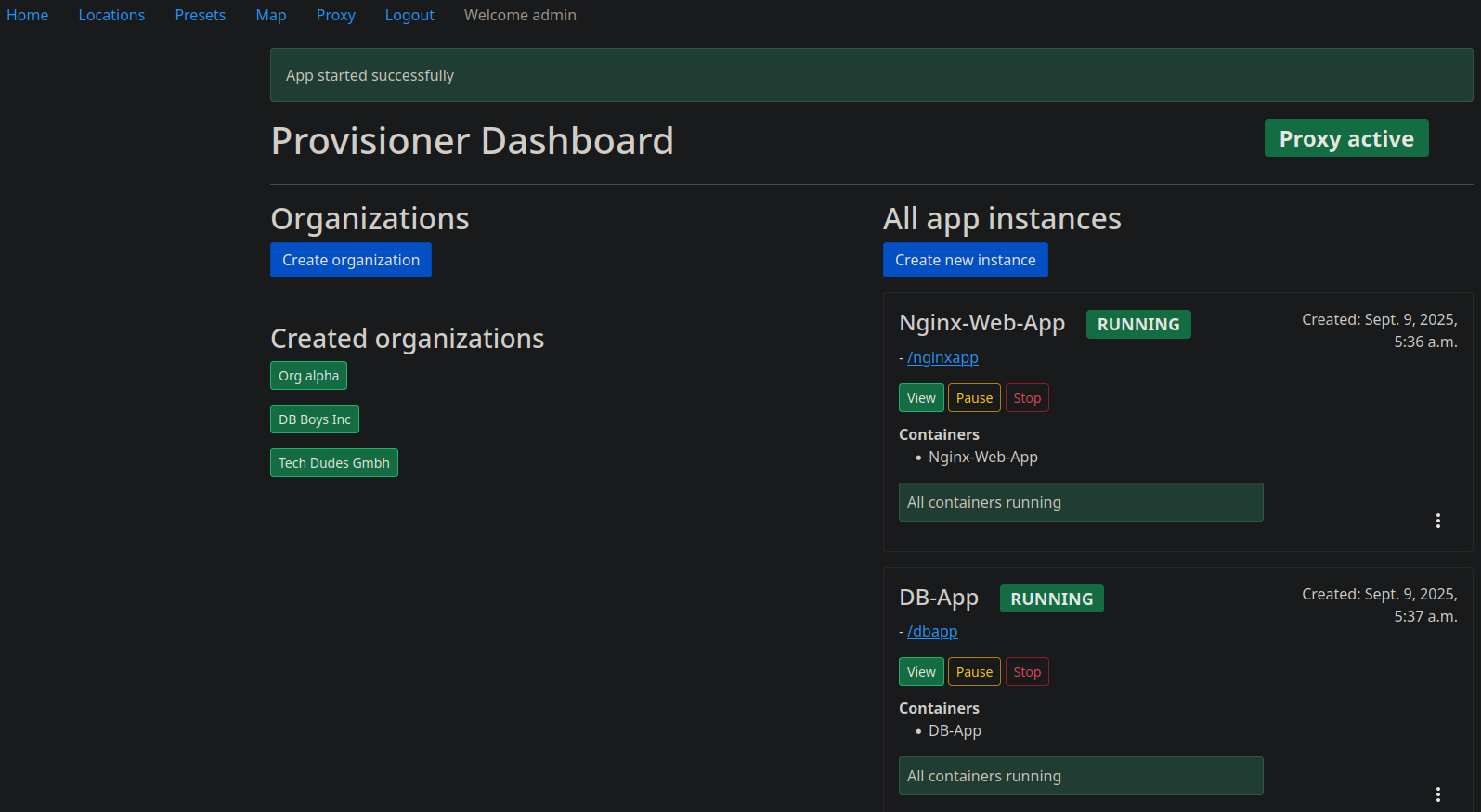The width and height of the screenshot is (1481, 812).
Task: Pause the DB-App instance
Action: click(974, 672)
